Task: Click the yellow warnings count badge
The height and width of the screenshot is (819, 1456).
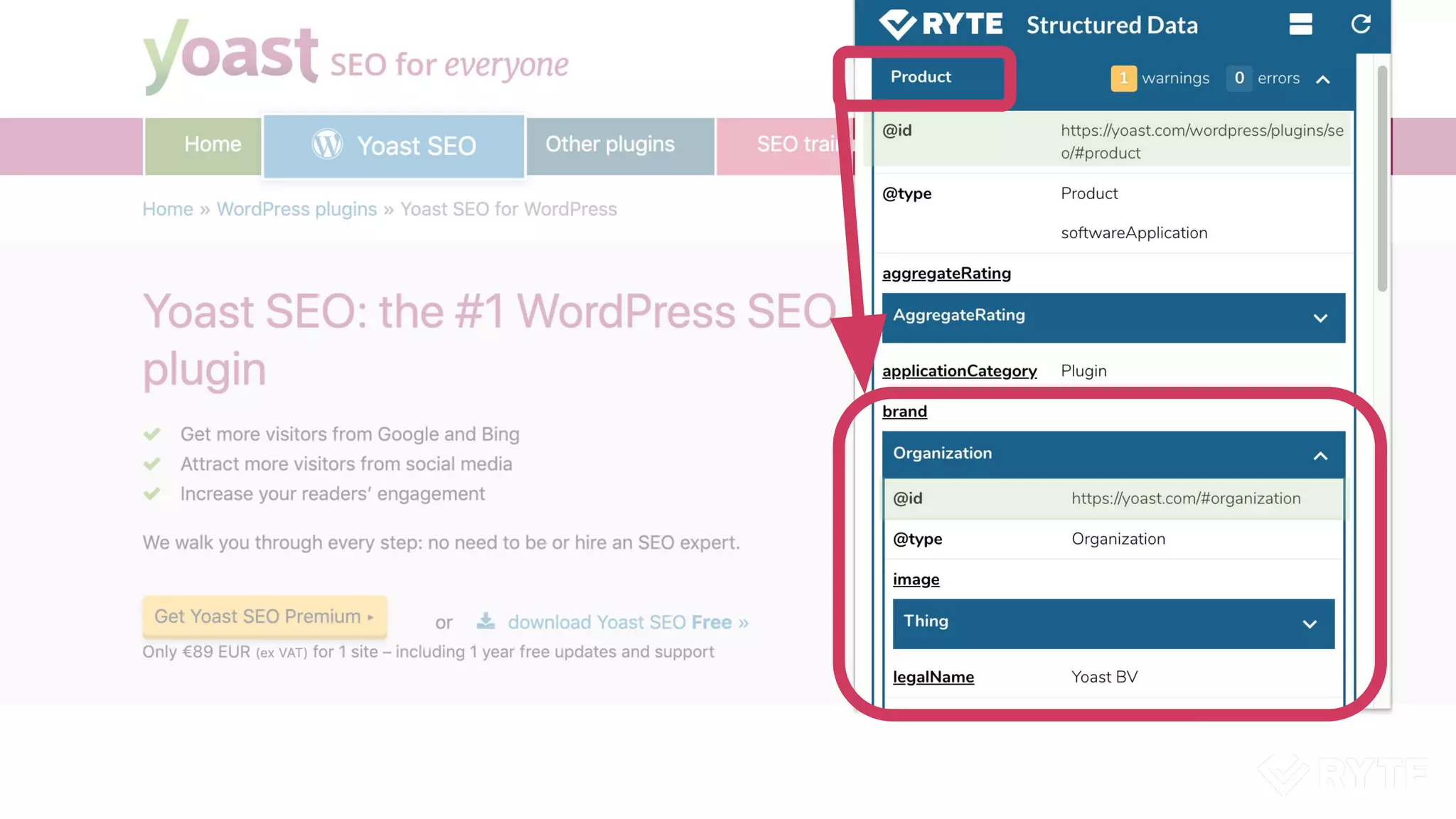Action: [1123, 78]
